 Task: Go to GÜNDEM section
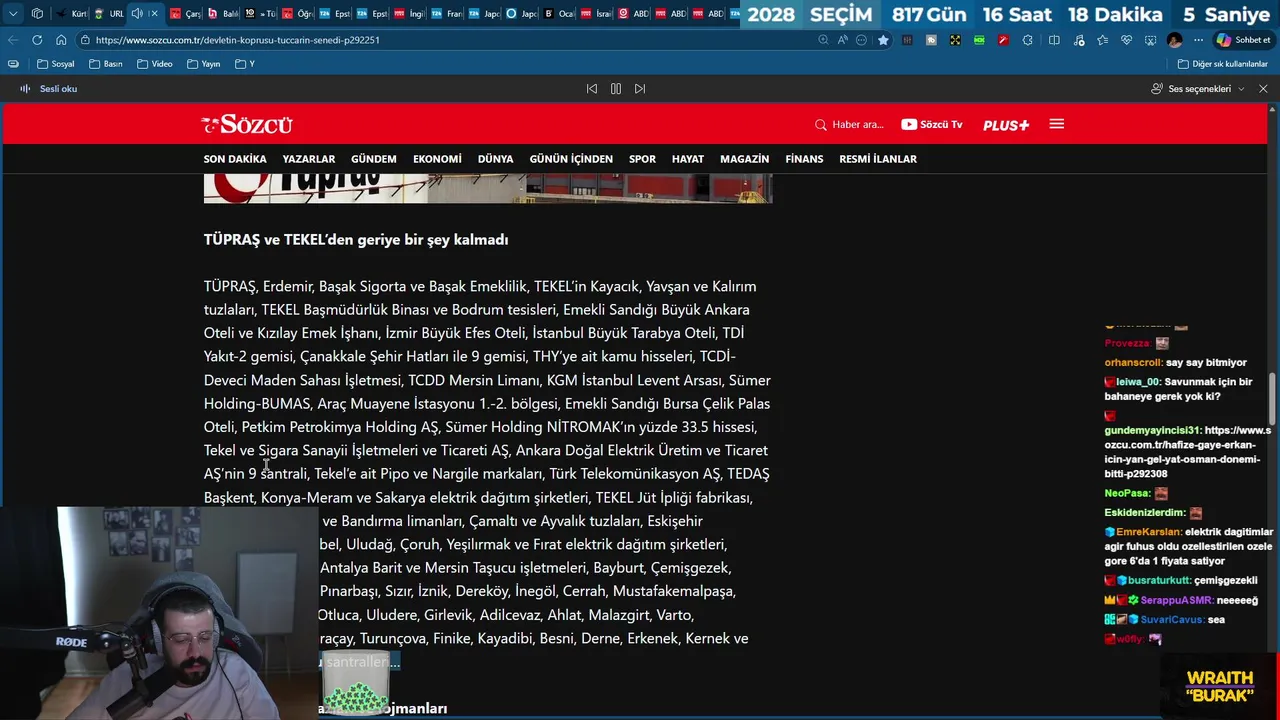[374, 159]
